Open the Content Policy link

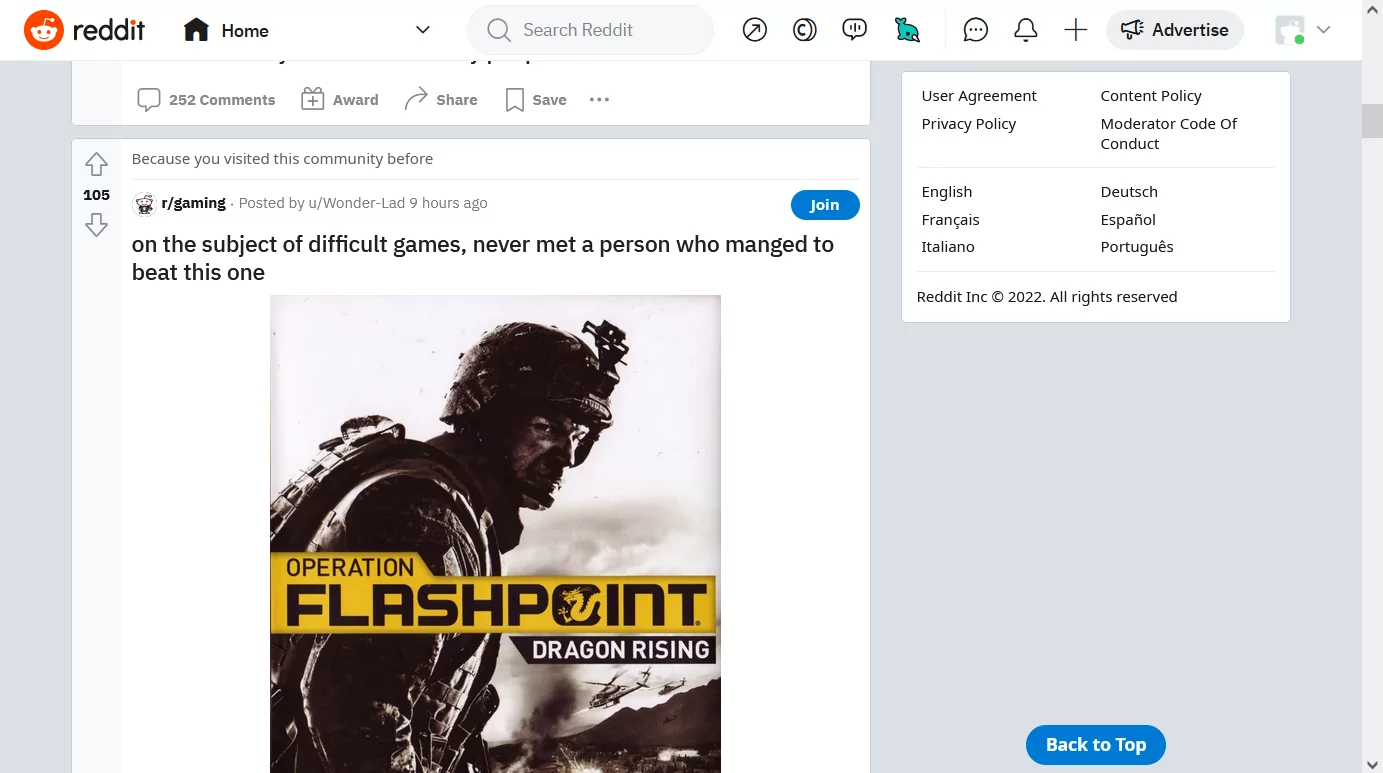tap(1151, 96)
